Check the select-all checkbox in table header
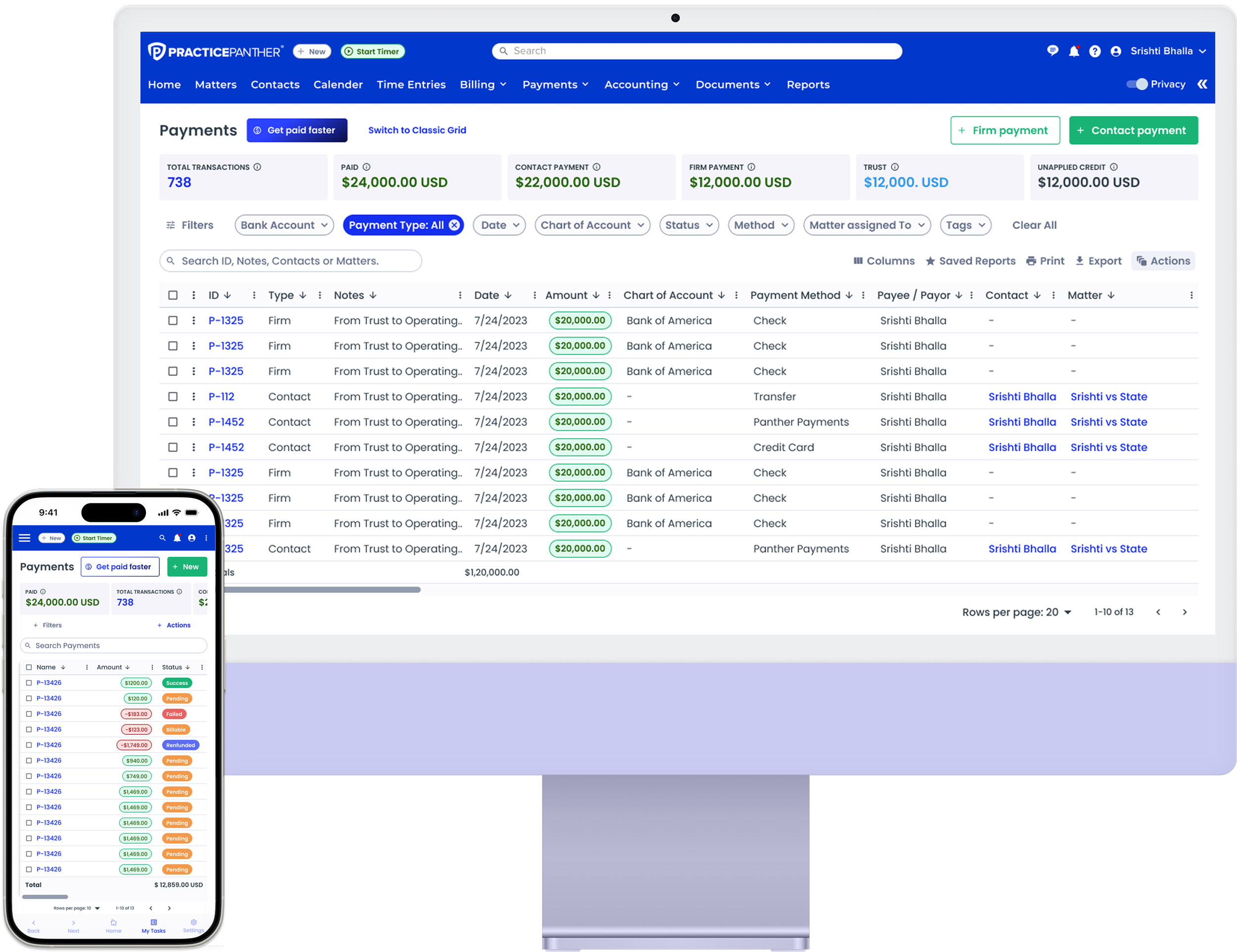This screenshot has width=1237, height=952. [x=173, y=295]
